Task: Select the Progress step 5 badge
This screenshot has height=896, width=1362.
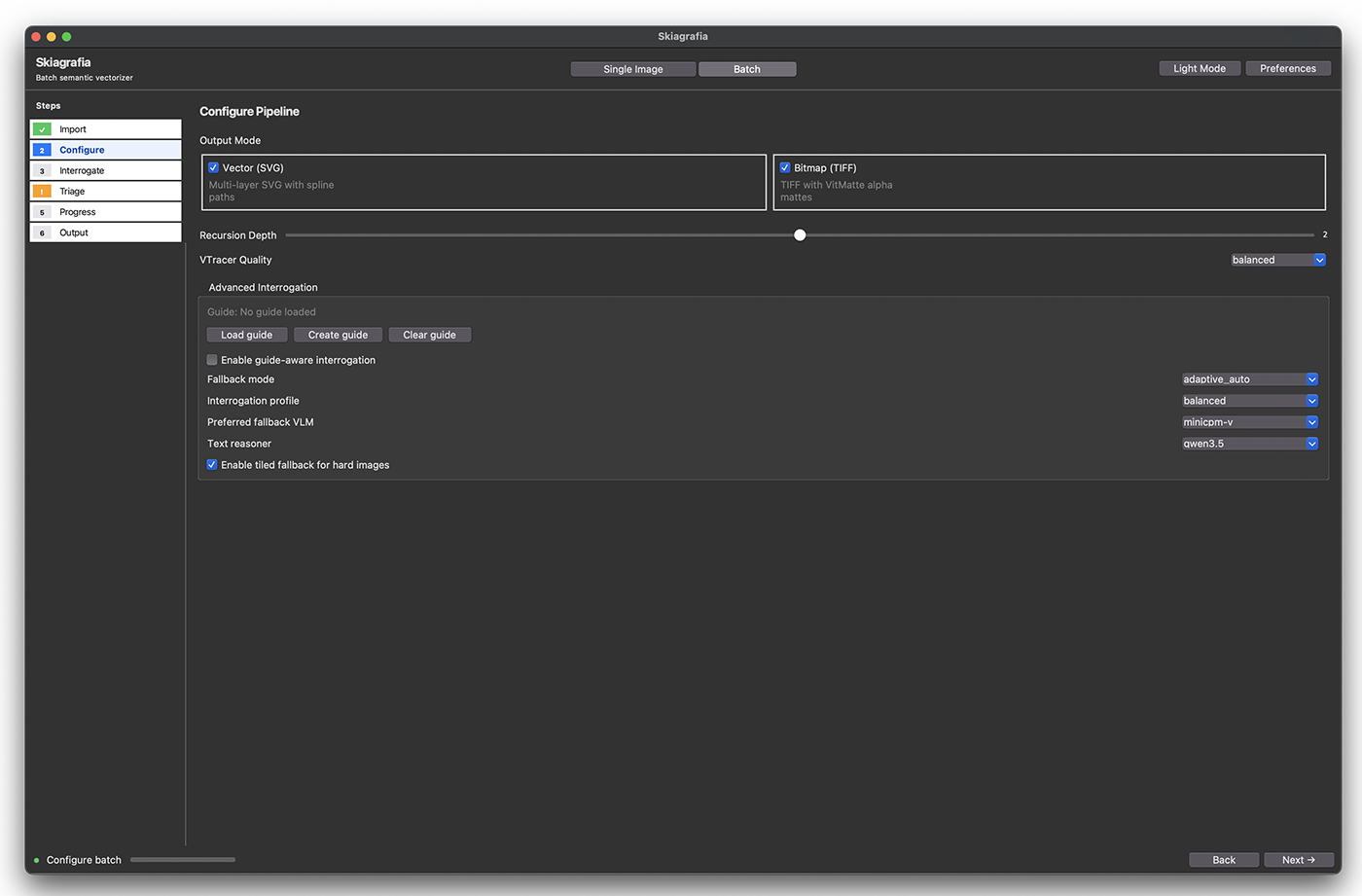Action: click(42, 211)
